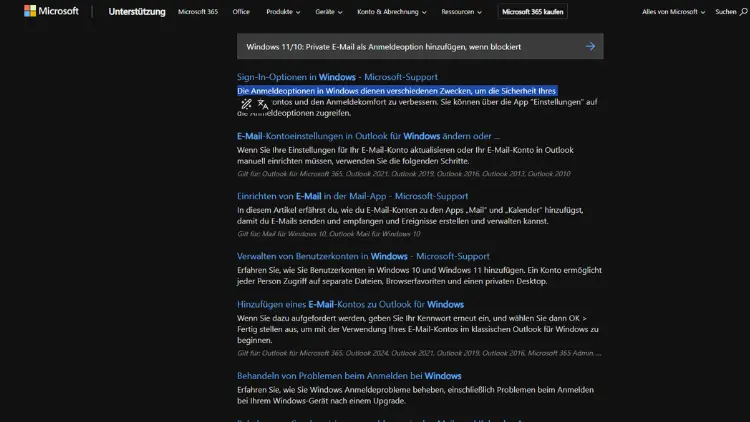Open the search magnifier icon

[743, 12]
